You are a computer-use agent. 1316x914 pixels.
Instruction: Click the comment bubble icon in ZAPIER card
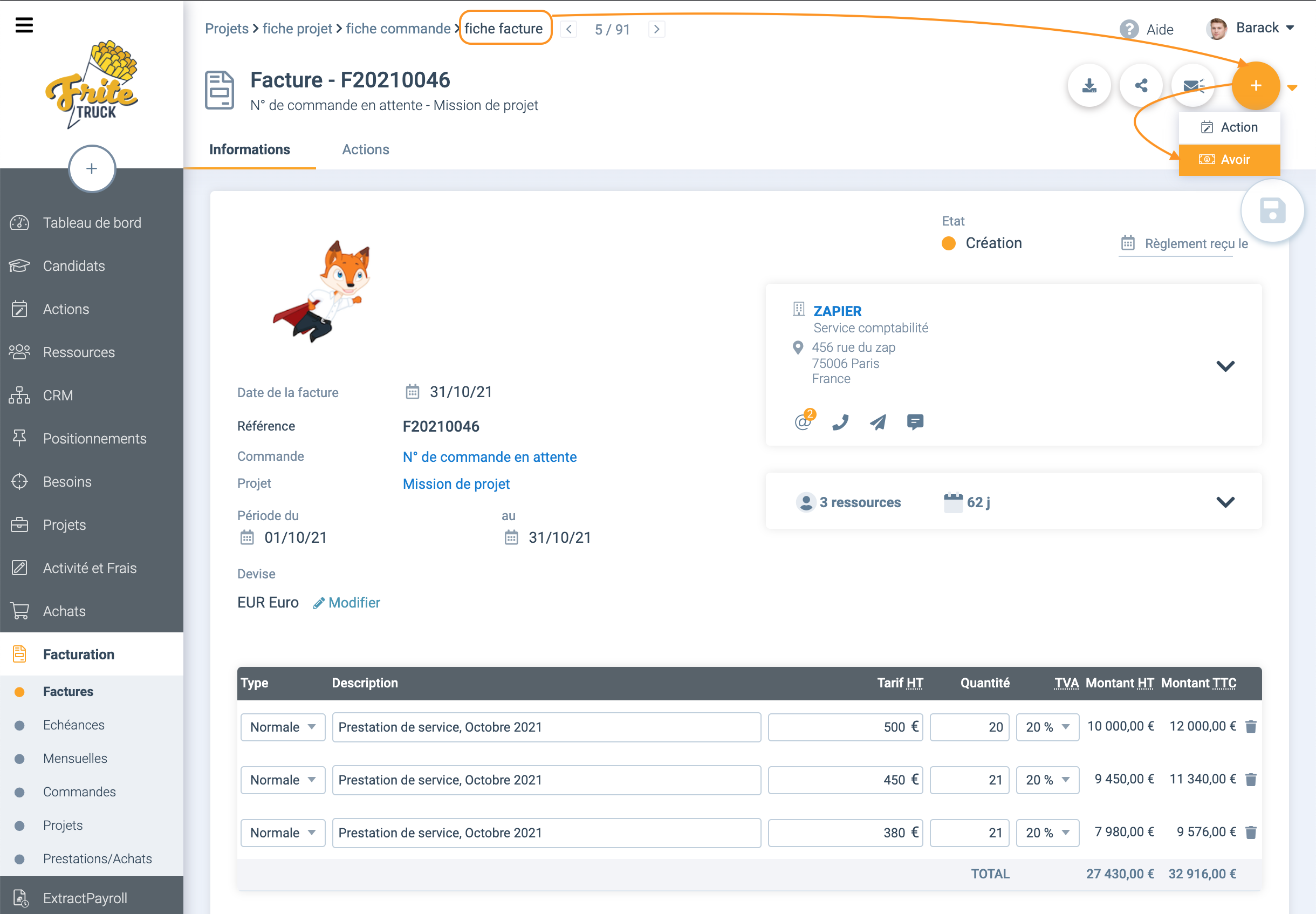click(x=915, y=422)
